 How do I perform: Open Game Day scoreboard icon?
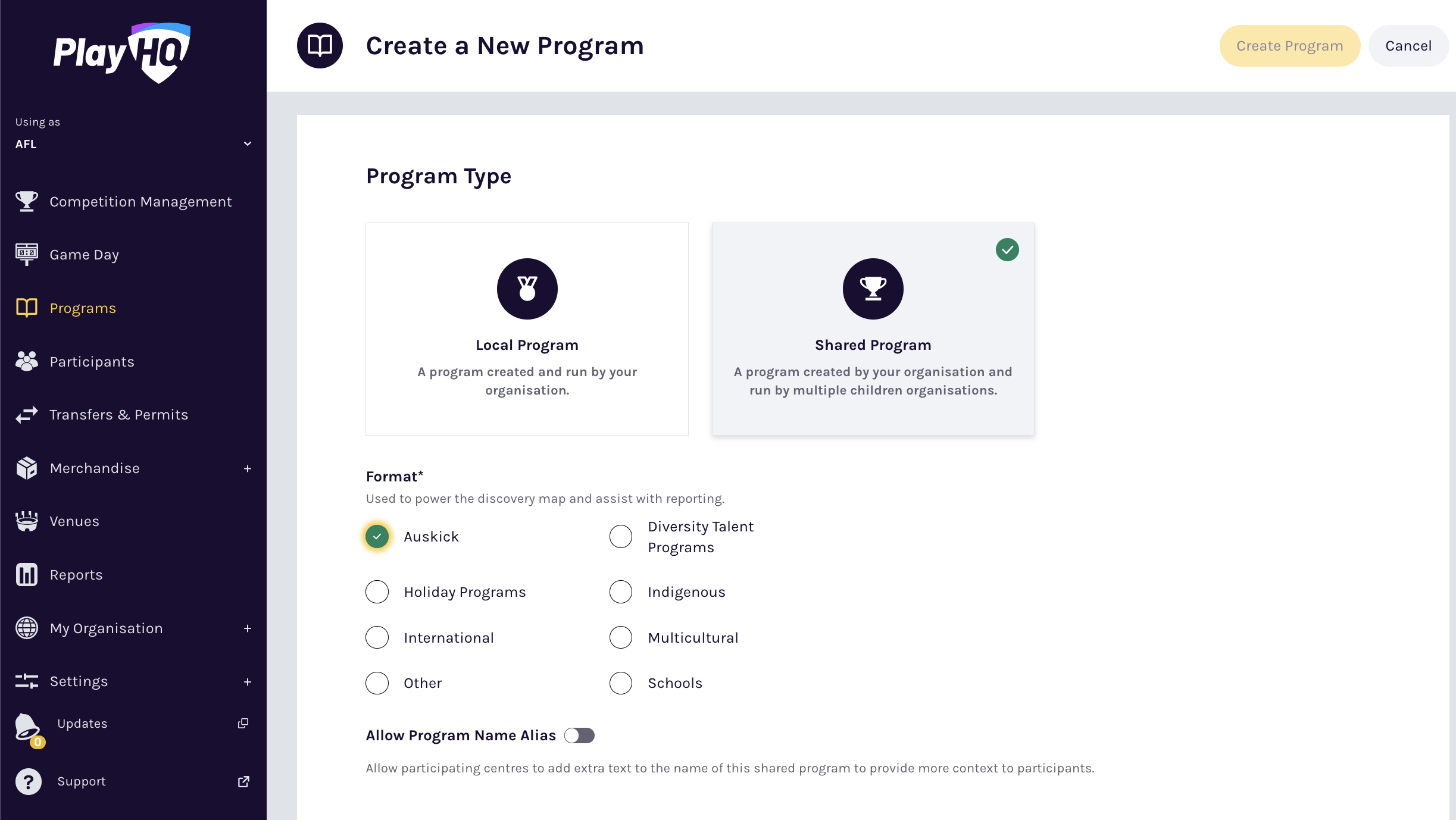26,255
